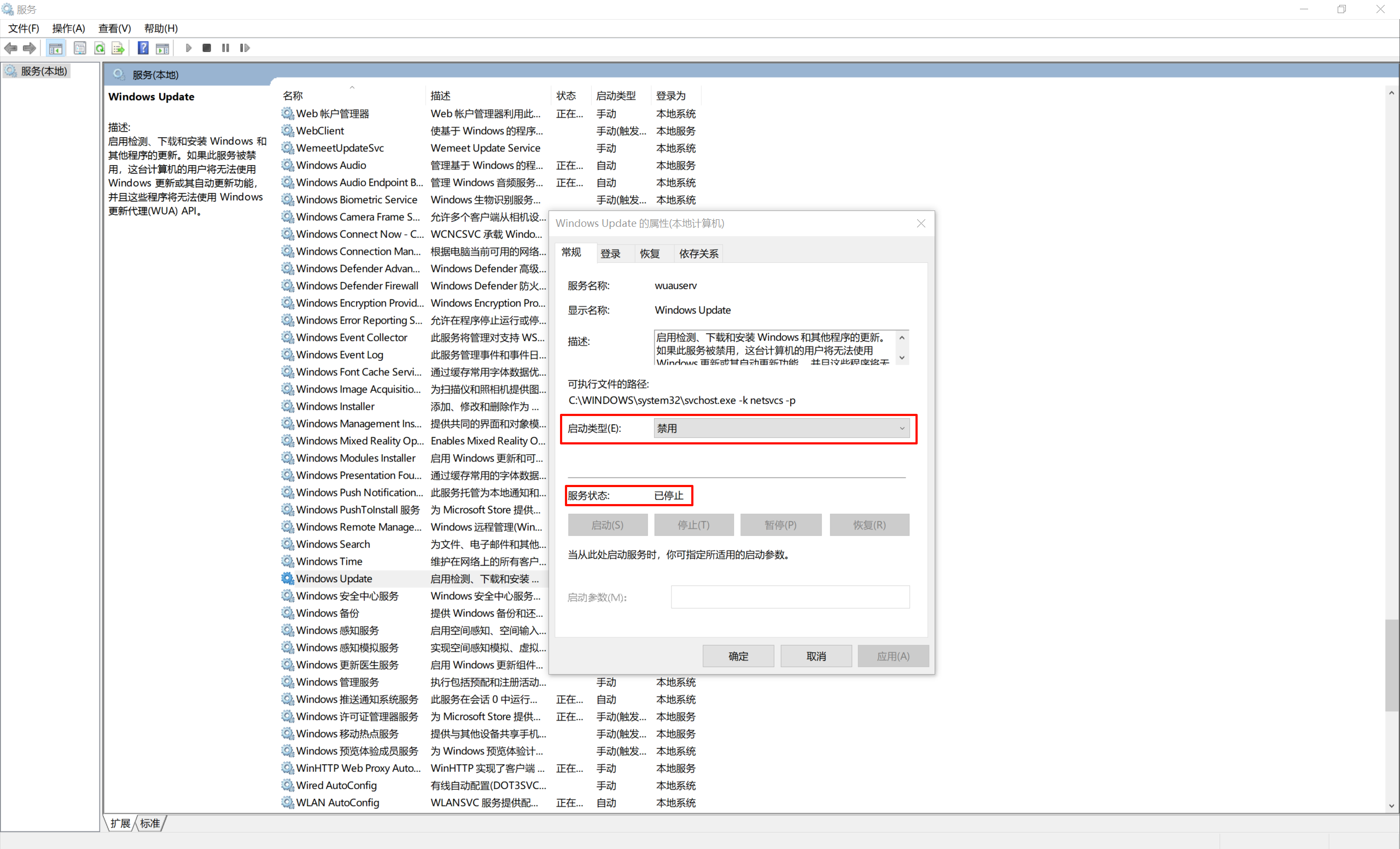This screenshot has width=1400, height=849.
Task: Click the Export List toolbar icon
Action: [x=118, y=48]
